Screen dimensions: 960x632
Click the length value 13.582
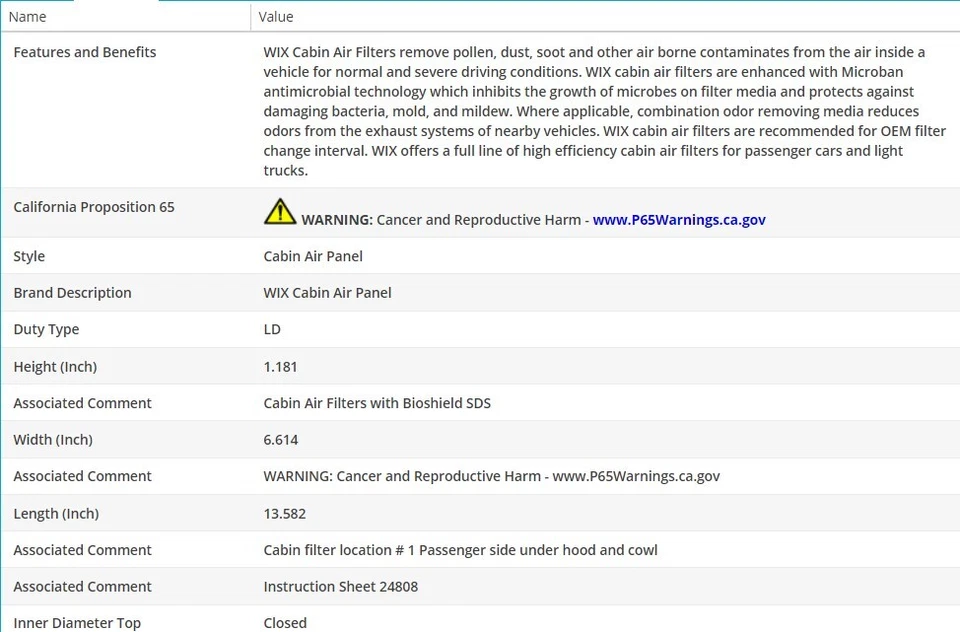tap(285, 514)
